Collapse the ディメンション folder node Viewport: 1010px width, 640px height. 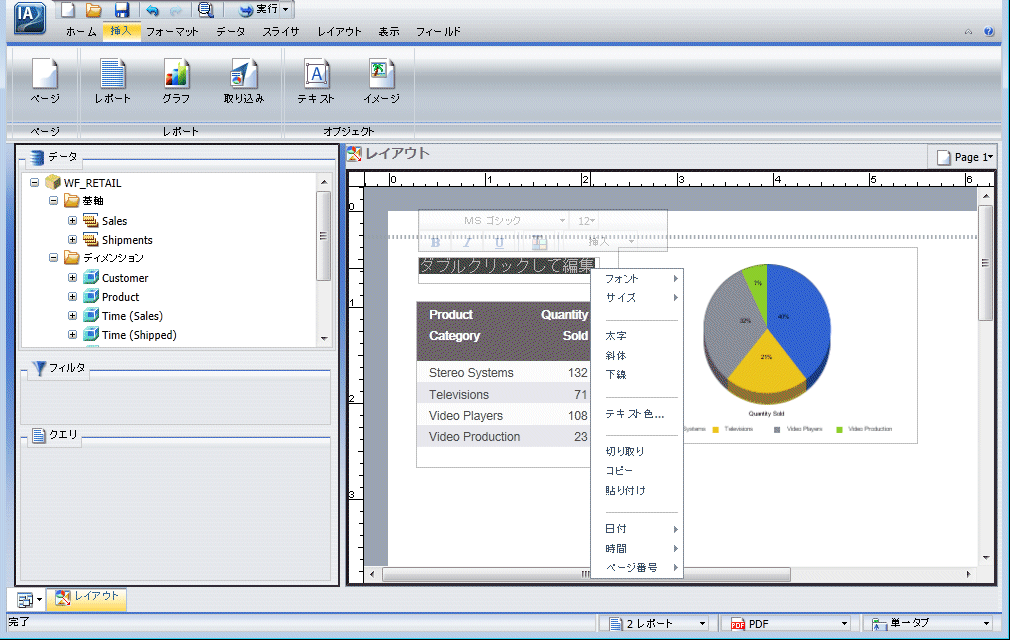(x=53, y=258)
